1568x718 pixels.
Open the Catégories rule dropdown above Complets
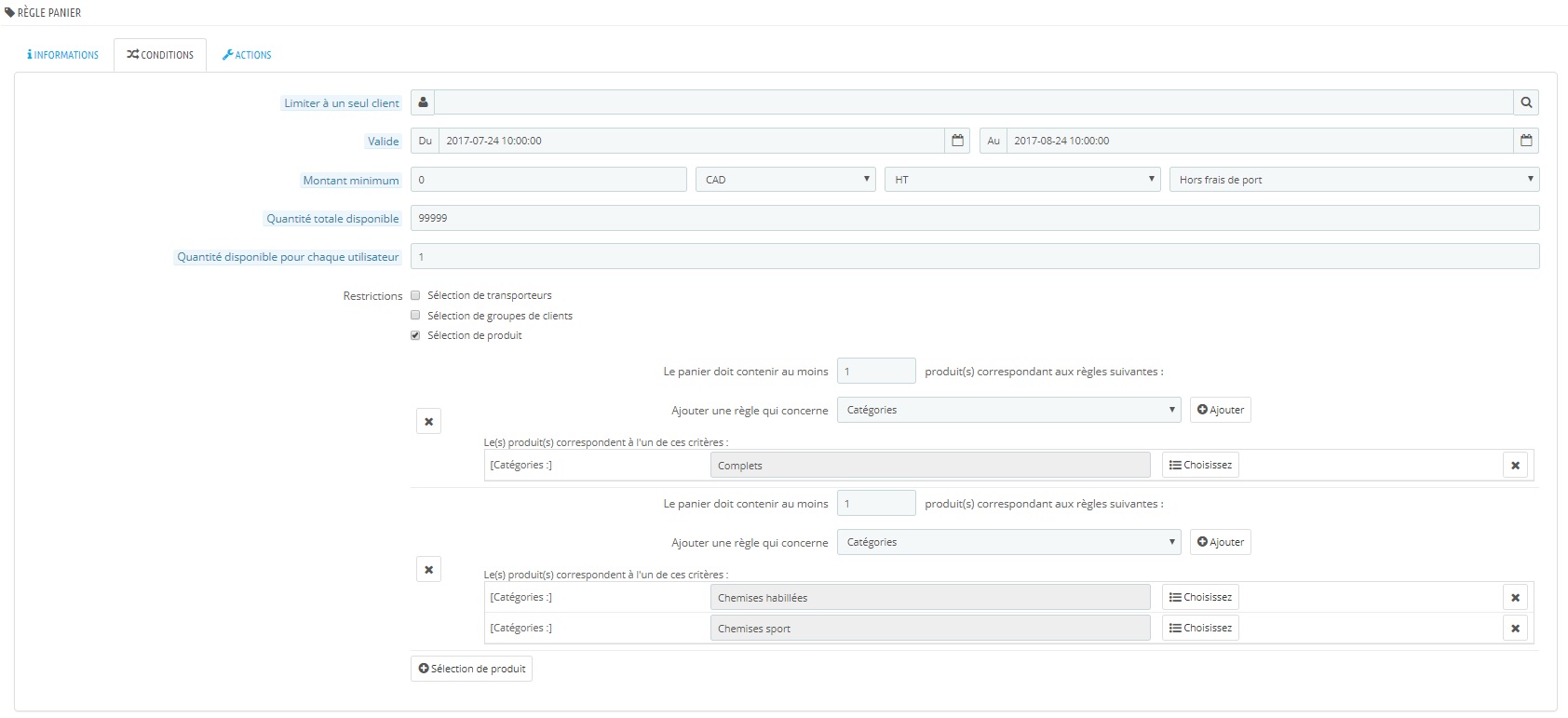pos(1008,410)
